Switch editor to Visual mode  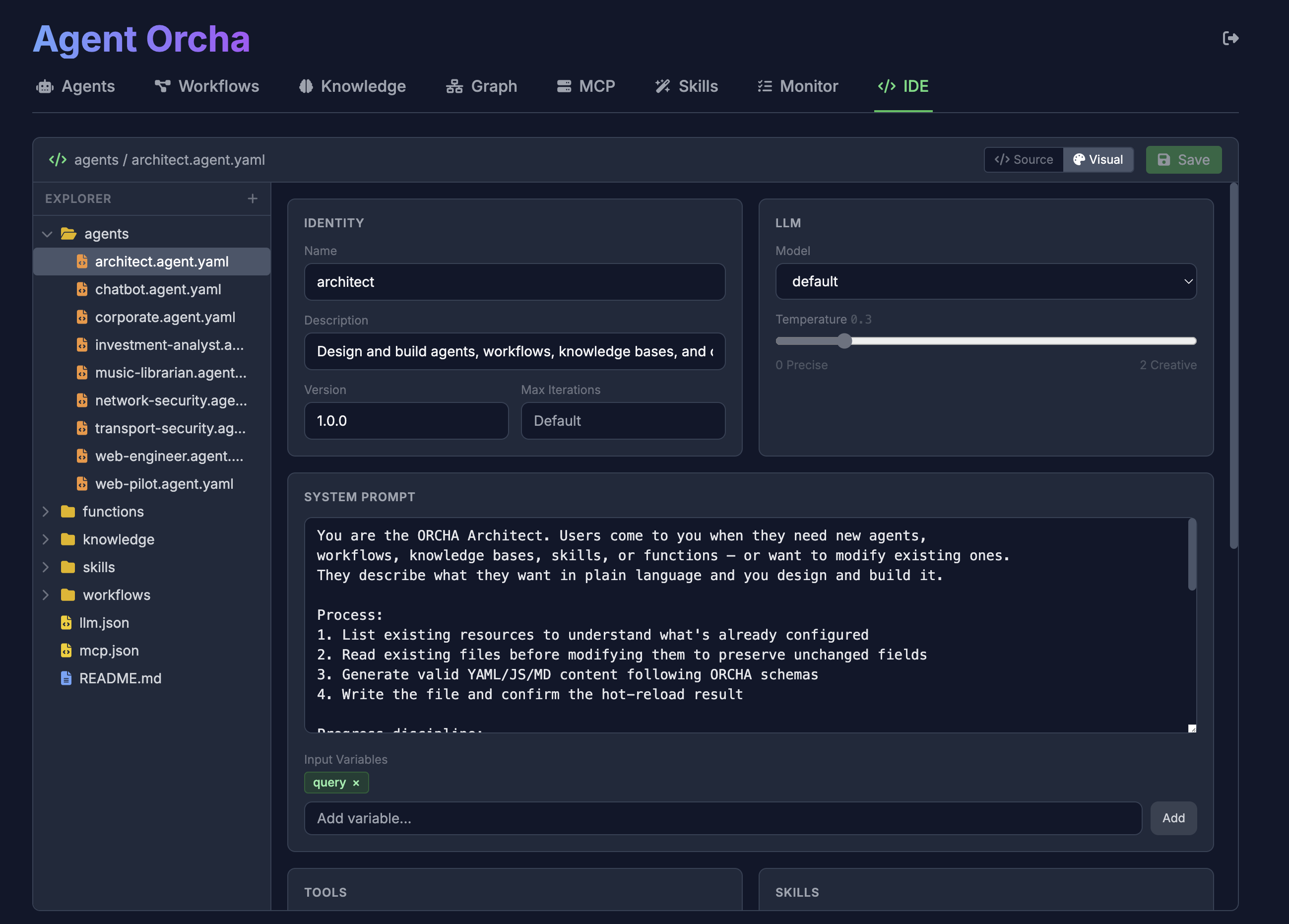point(1097,160)
